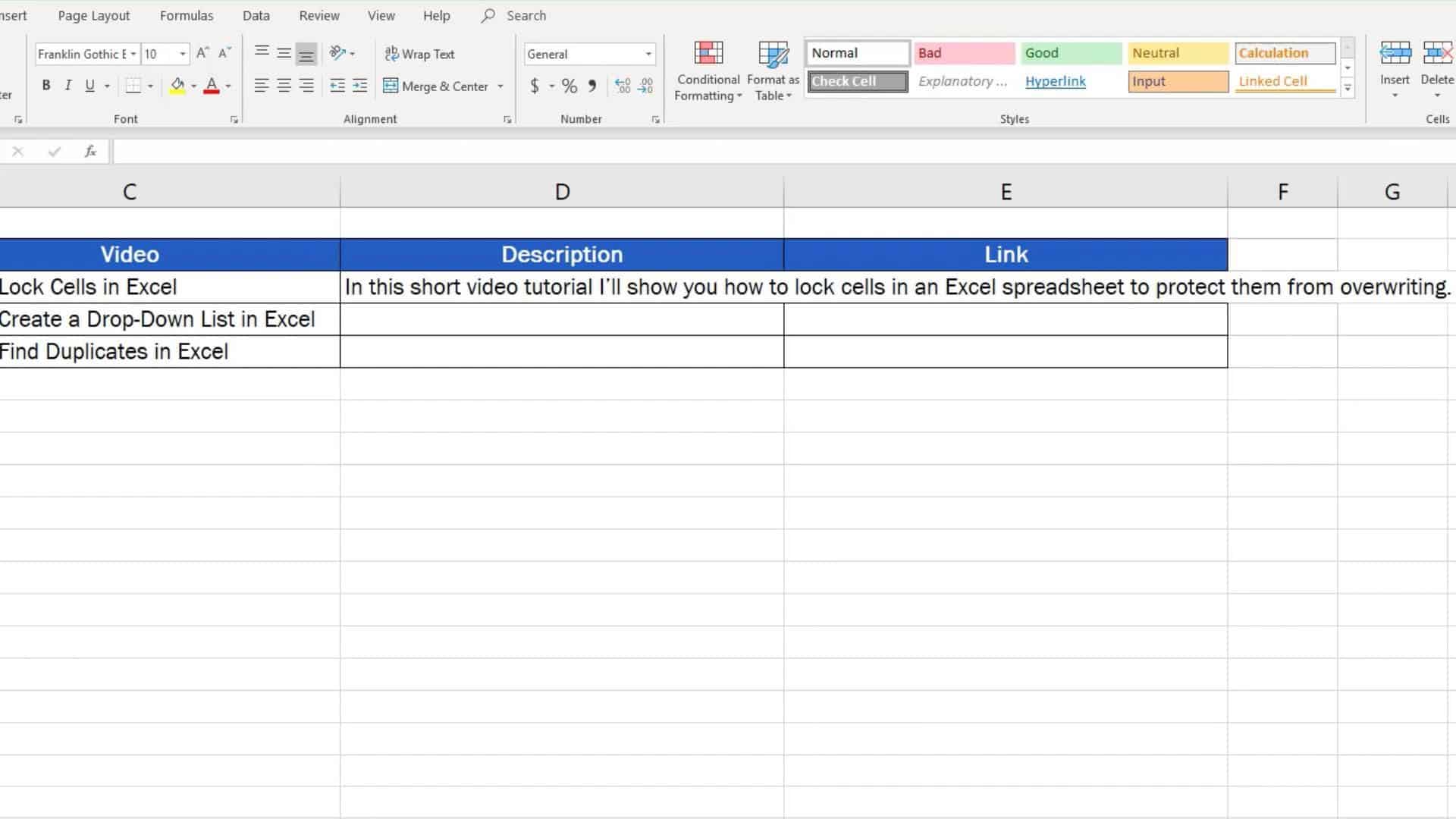This screenshot has width=1456, height=819.
Task: Apply the Hyperlink cell style
Action: pos(1056,81)
